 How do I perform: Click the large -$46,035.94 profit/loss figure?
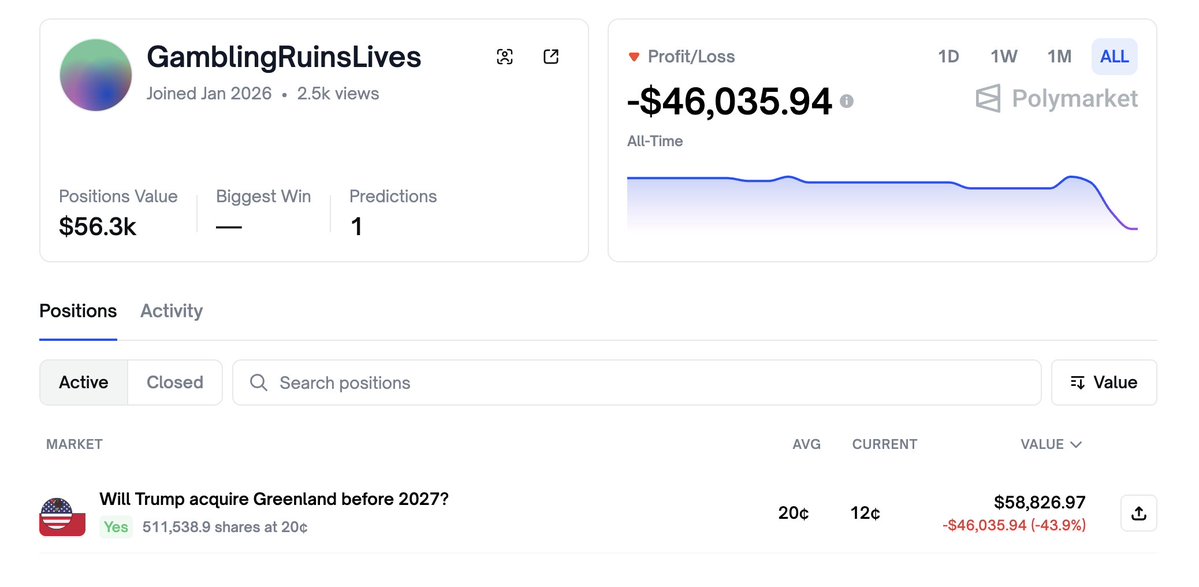[x=729, y=102]
